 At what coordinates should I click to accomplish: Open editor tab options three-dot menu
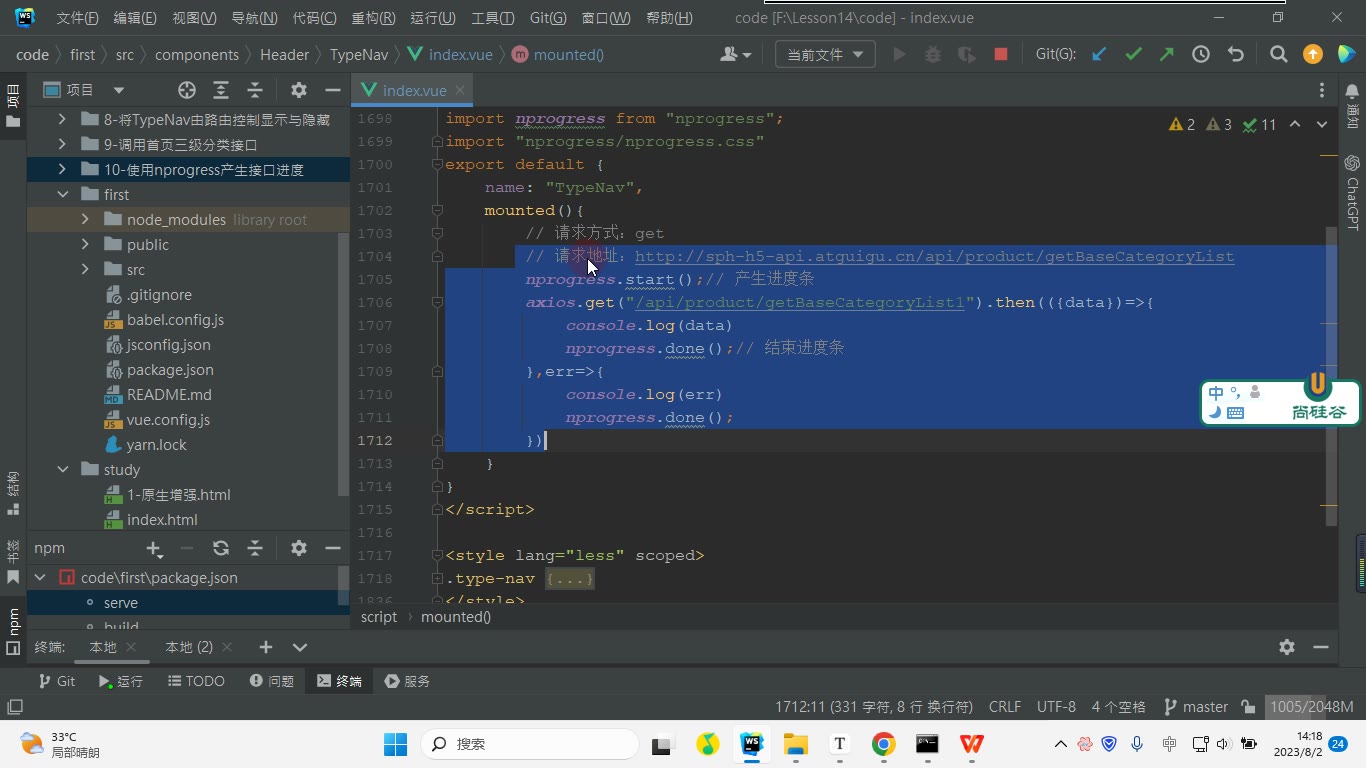[1321, 90]
